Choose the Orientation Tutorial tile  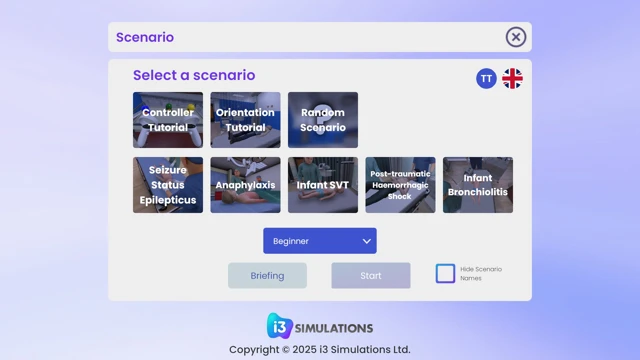tap(245, 120)
